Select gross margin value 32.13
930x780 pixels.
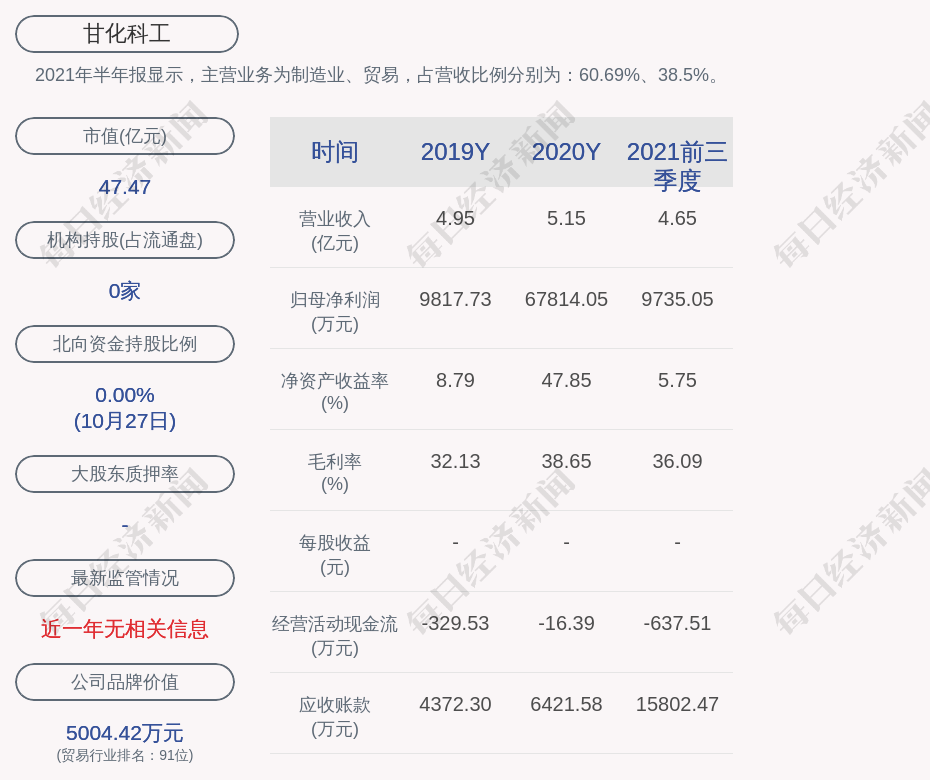pos(455,461)
